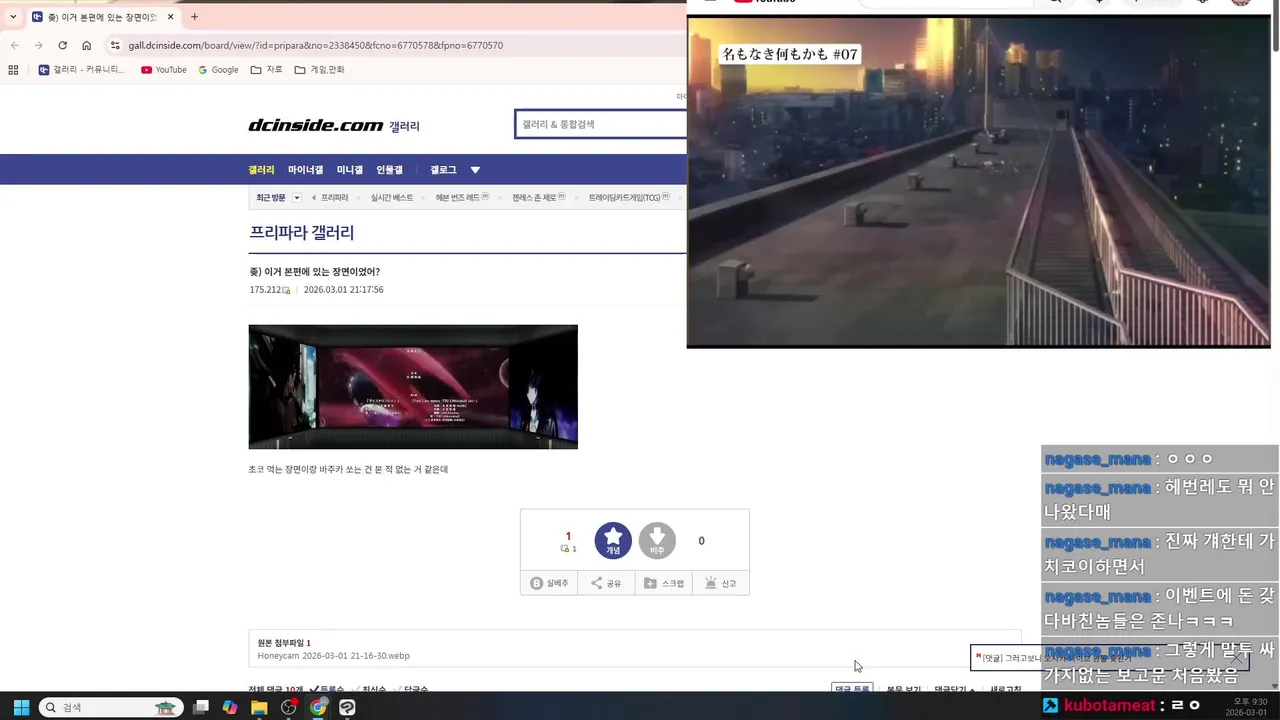The height and width of the screenshot is (720, 1280).
Task: Select the 인물갤 menu item
Action: tap(389, 170)
